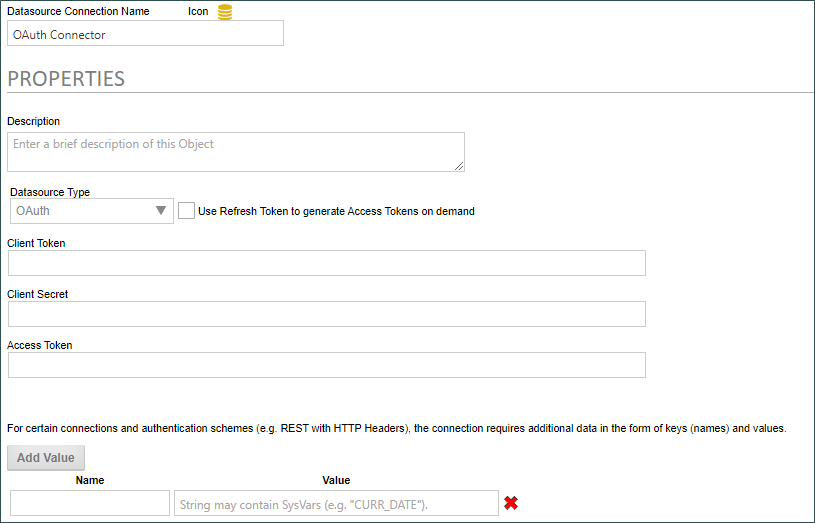Click the 'Client Token' label

click(x=36, y=243)
